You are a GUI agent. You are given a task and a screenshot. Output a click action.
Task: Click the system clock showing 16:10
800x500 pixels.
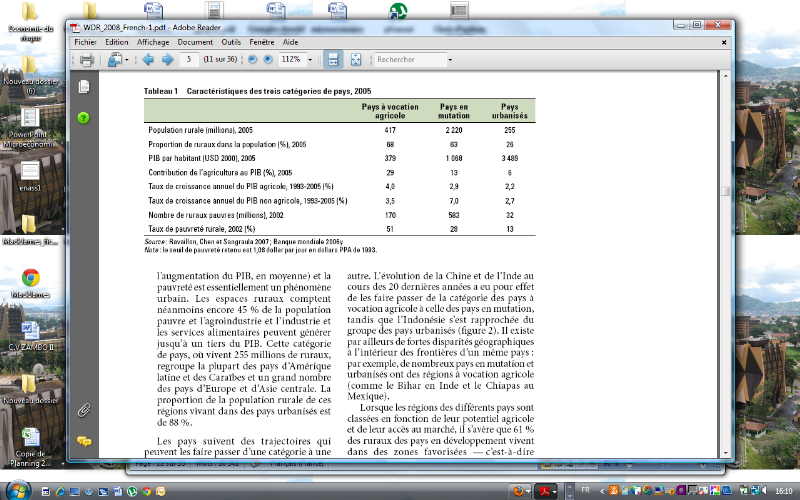[784, 491]
